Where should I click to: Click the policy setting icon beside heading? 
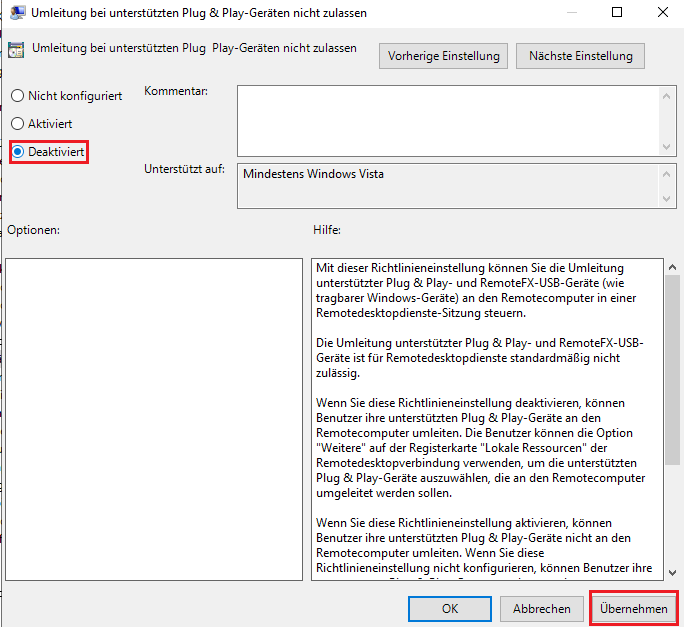pyautogui.click(x=15, y=51)
